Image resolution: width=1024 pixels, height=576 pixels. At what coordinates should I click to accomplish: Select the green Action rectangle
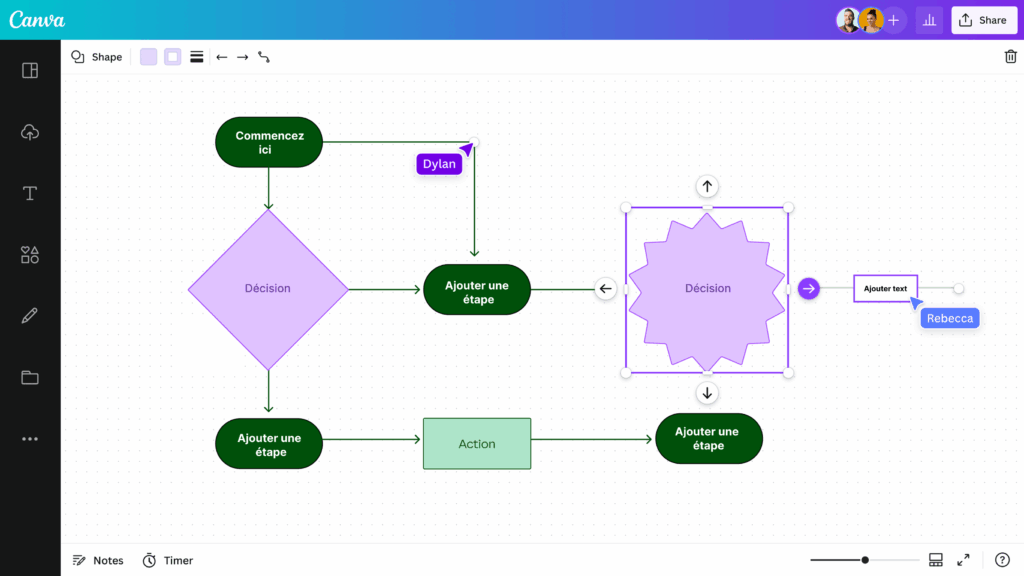coord(477,443)
